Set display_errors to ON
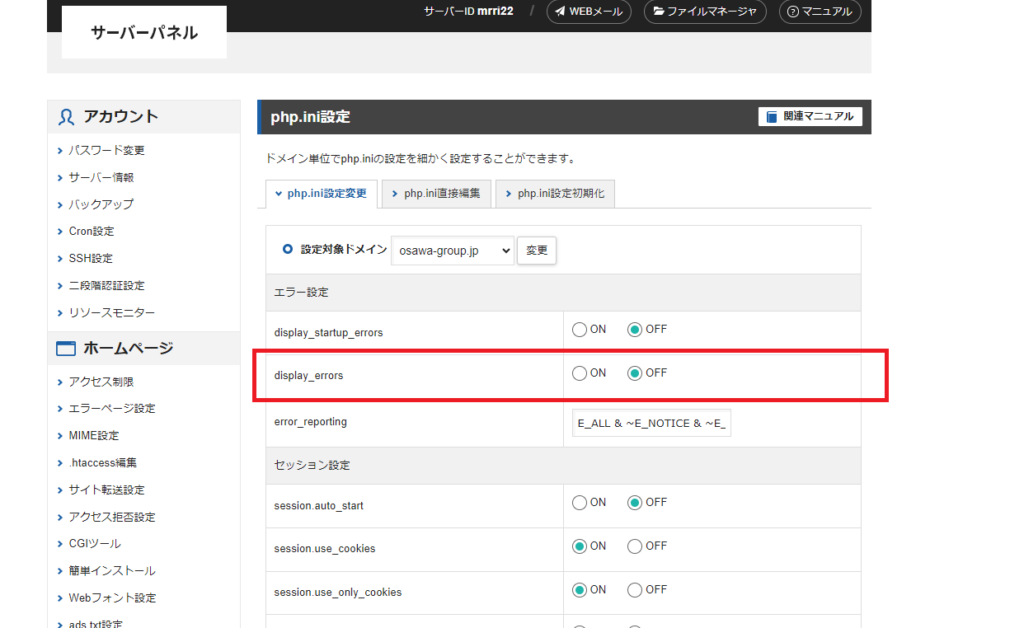The image size is (1024, 628). [x=580, y=373]
